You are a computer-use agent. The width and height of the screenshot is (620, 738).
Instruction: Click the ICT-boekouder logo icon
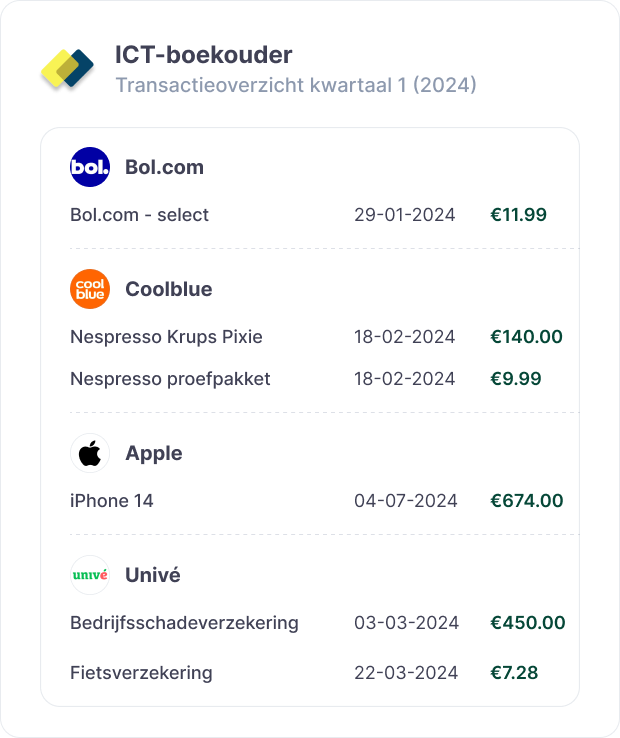(x=67, y=67)
